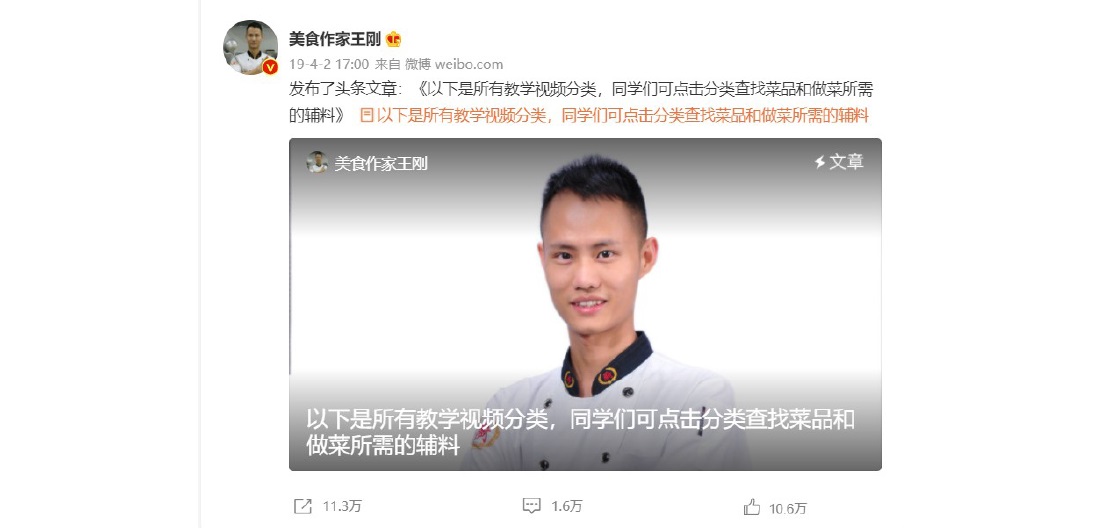Click the 文章 label on the card
This screenshot has height=528, width=1102.
click(x=846, y=162)
